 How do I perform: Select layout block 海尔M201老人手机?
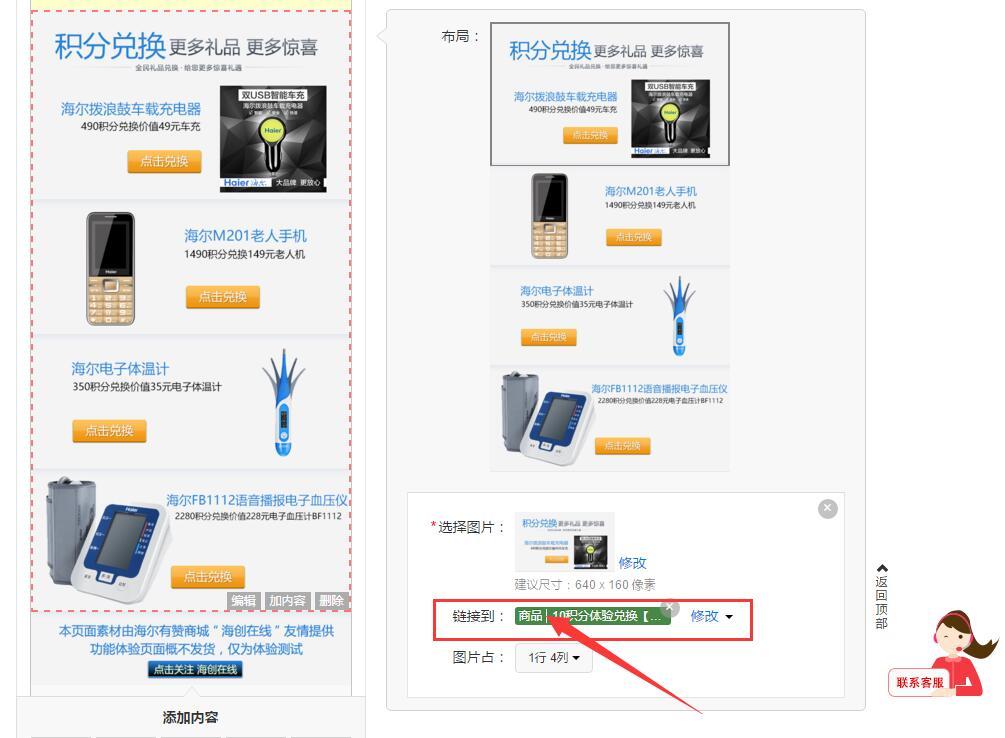(x=610, y=216)
